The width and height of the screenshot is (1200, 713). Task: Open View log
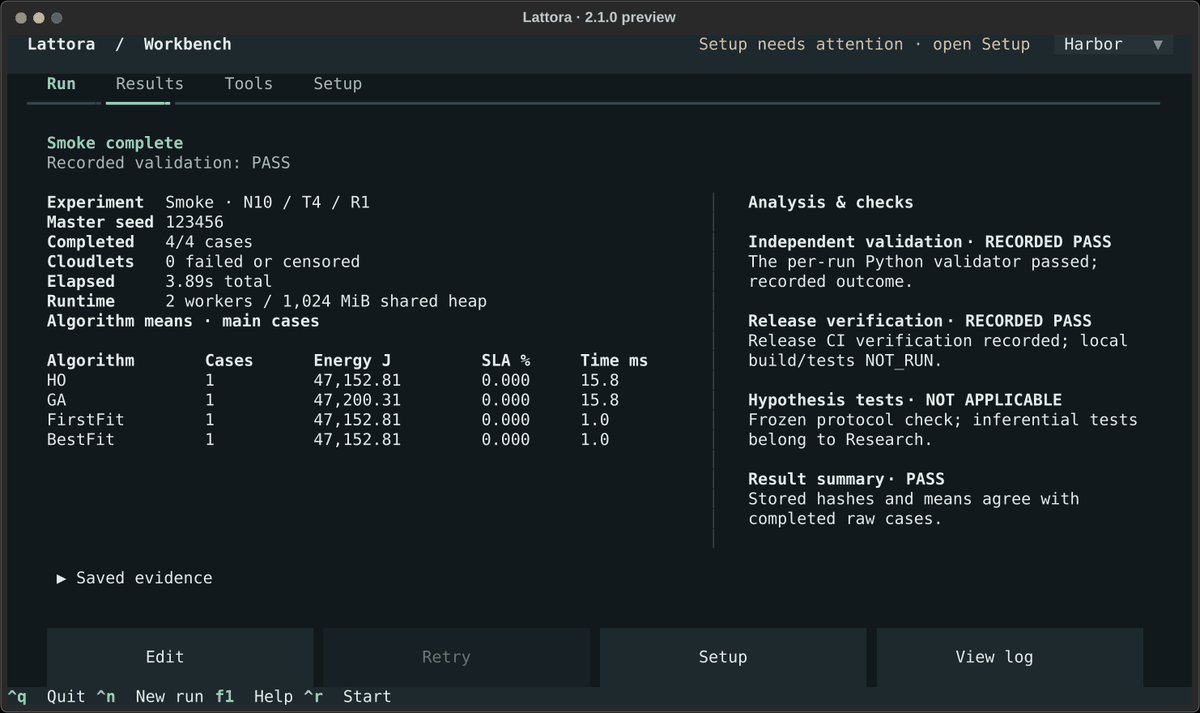coord(1010,657)
